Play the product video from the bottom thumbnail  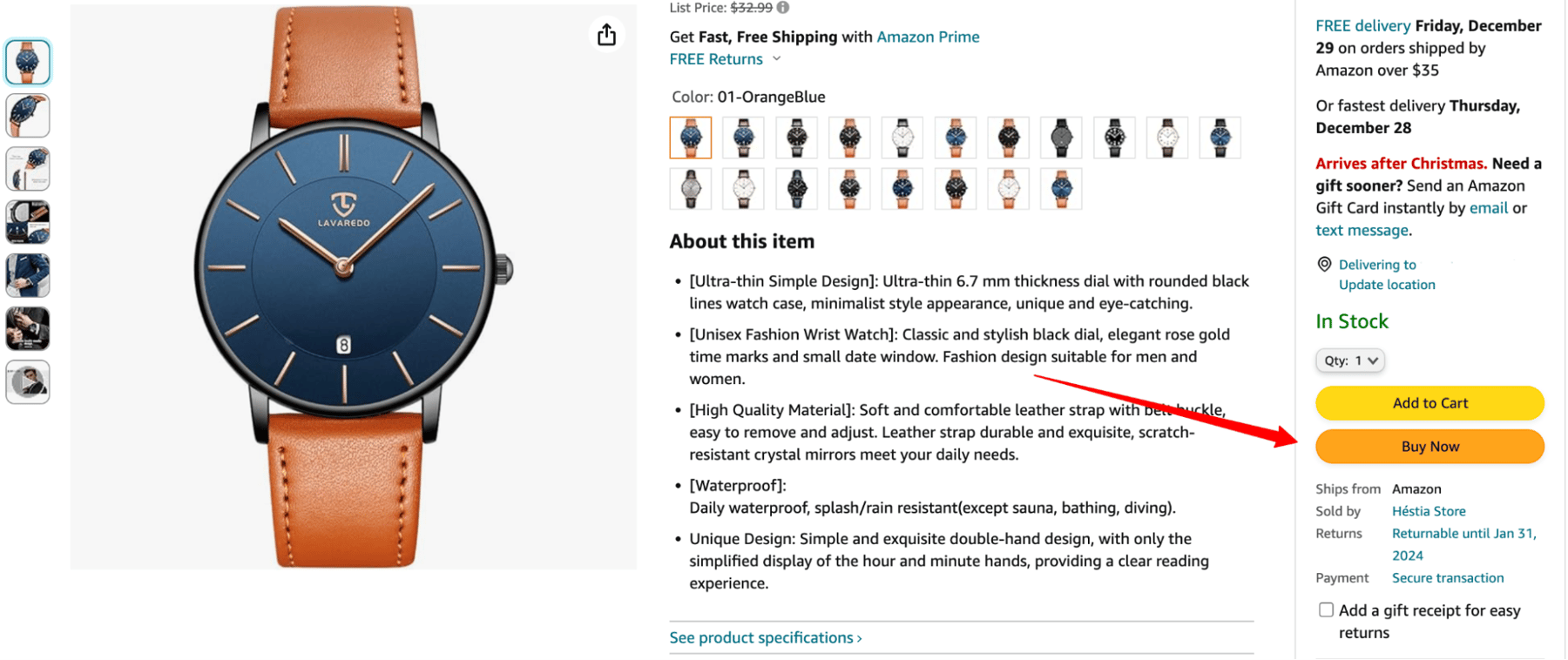coord(27,381)
